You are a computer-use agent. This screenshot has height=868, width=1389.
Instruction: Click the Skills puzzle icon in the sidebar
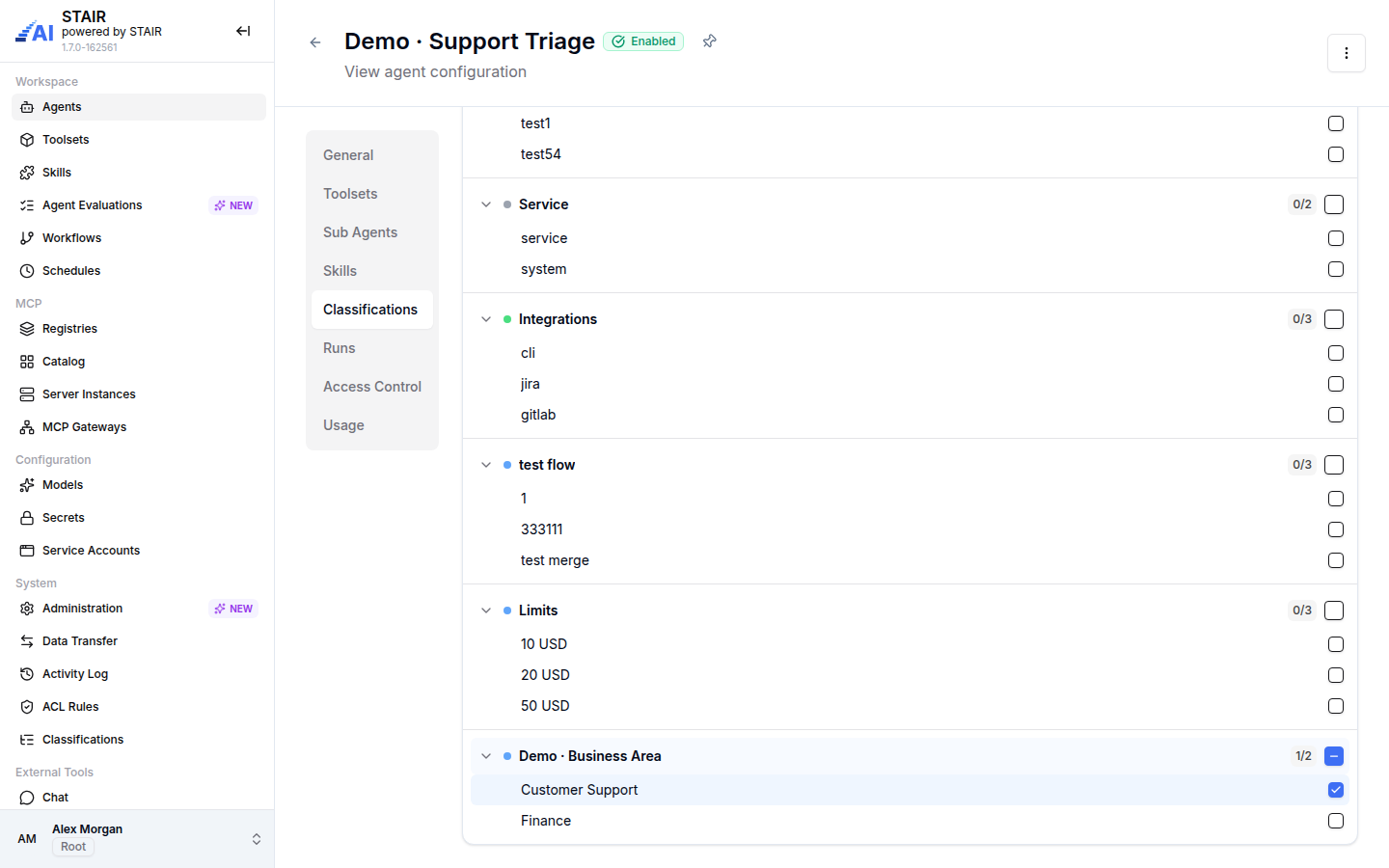(x=27, y=173)
